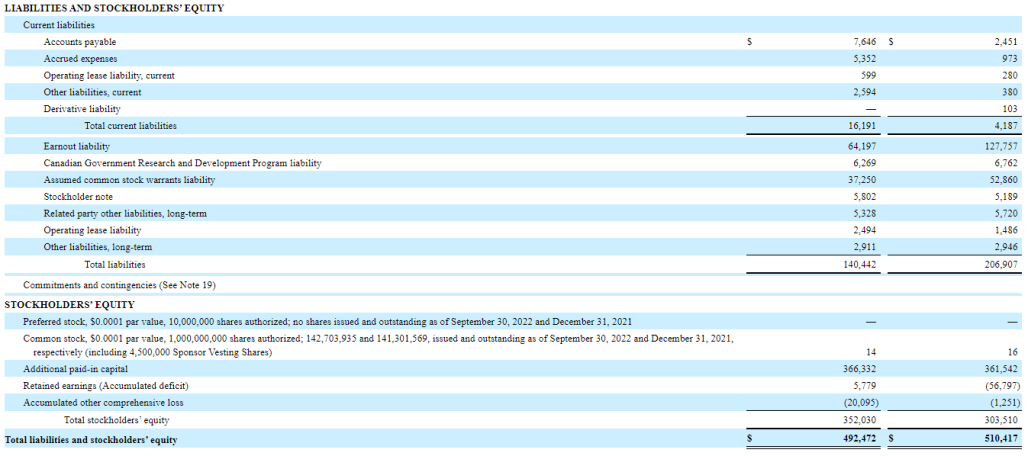The image size is (1028, 456).
Task: Click the value 5,720
Action: (x=1006, y=214)
